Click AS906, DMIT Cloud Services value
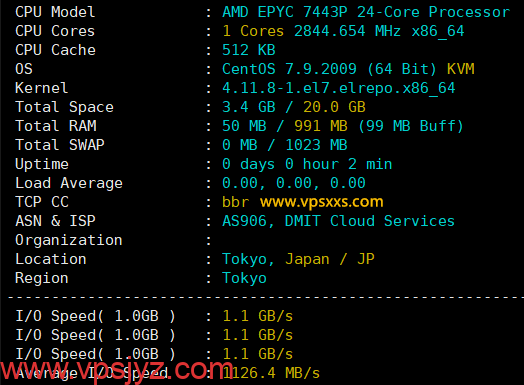524x385 pixels. click(339, 221)
